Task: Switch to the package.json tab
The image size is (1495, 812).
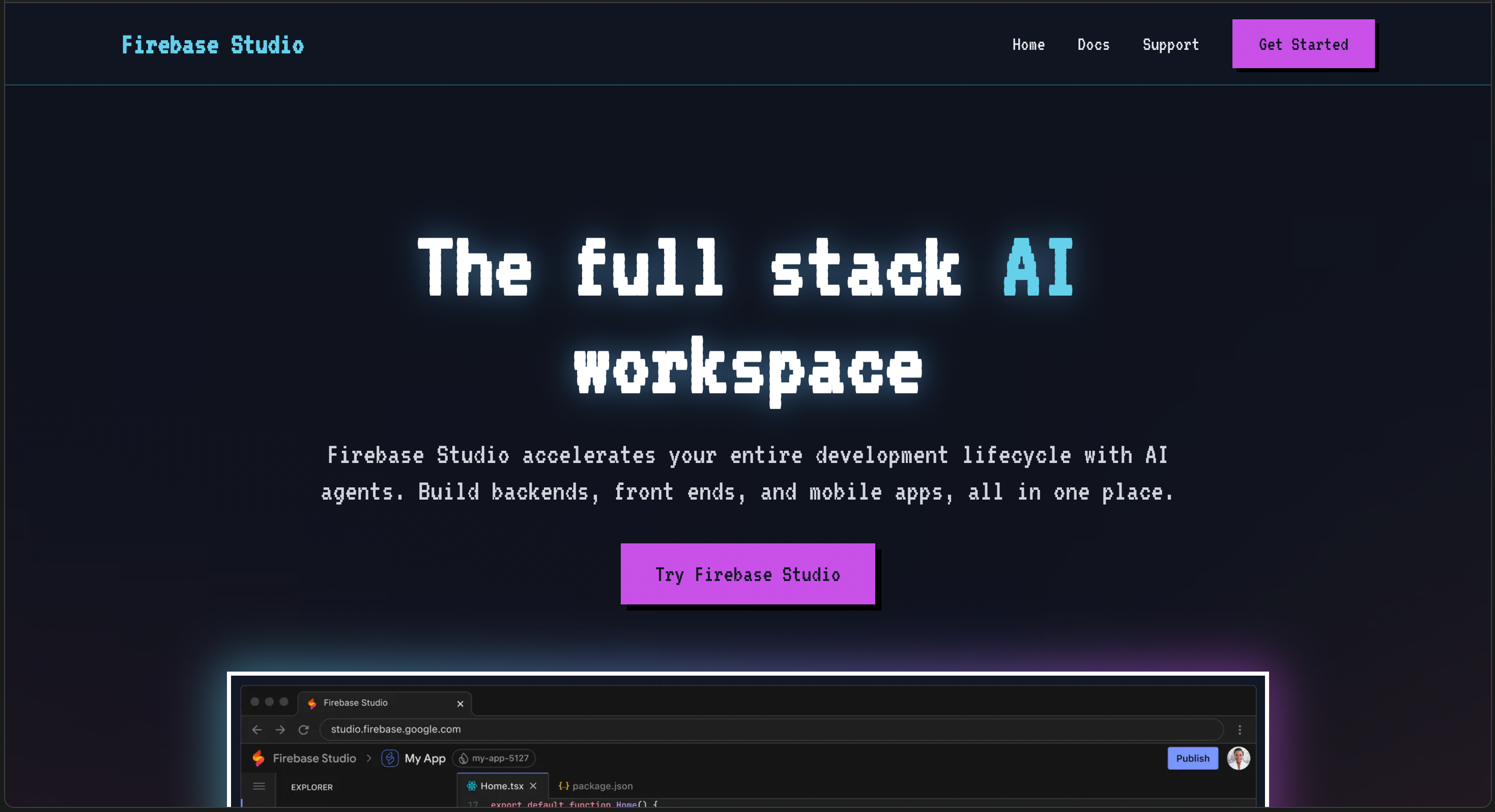Action: point(595,786)
